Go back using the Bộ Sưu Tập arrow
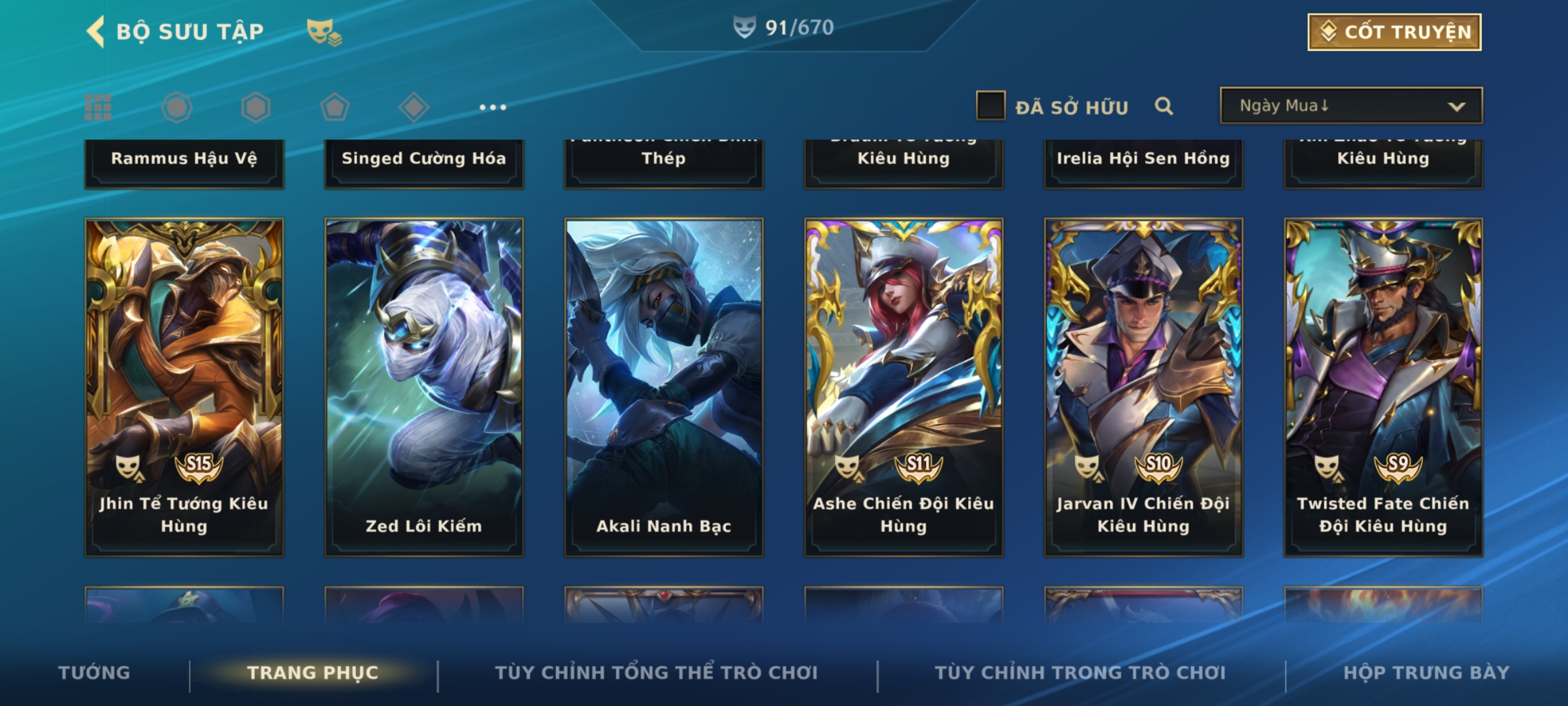 coord(96,31)
